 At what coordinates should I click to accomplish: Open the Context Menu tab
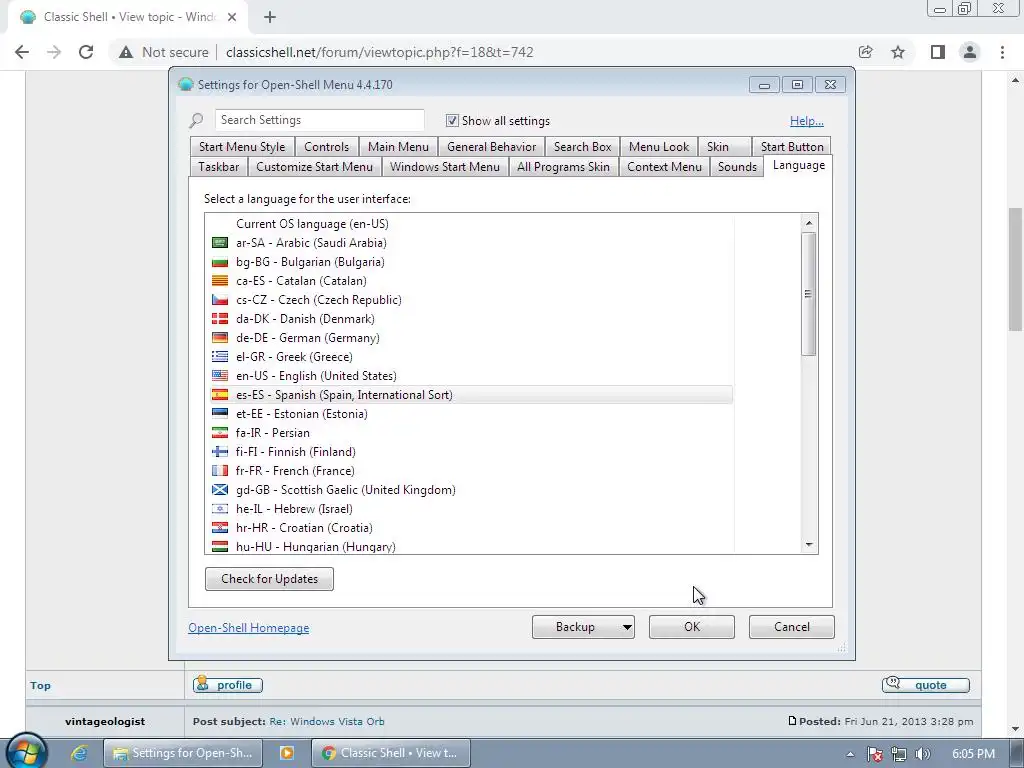tap(664, 167)
